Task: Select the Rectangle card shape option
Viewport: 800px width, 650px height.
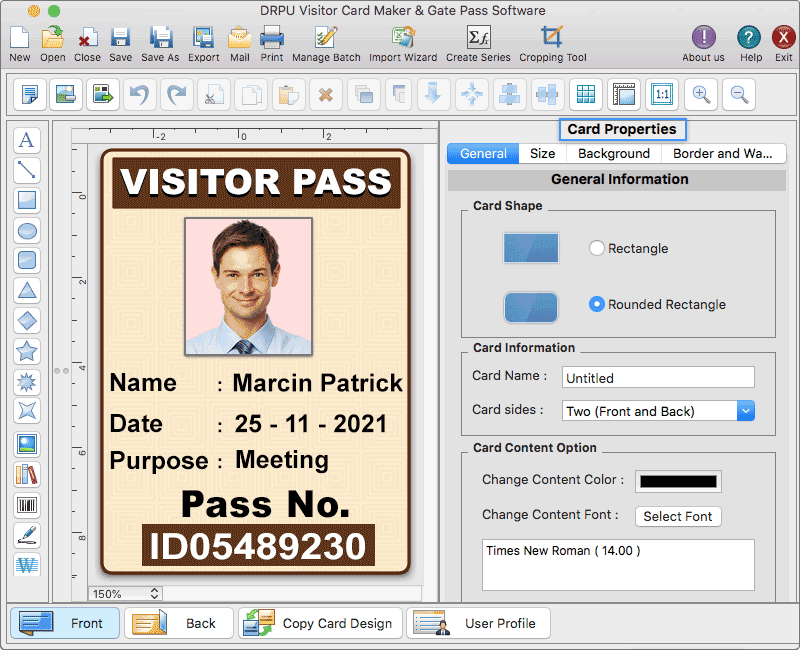Action: pyautogui.click(x=595, y=248)
